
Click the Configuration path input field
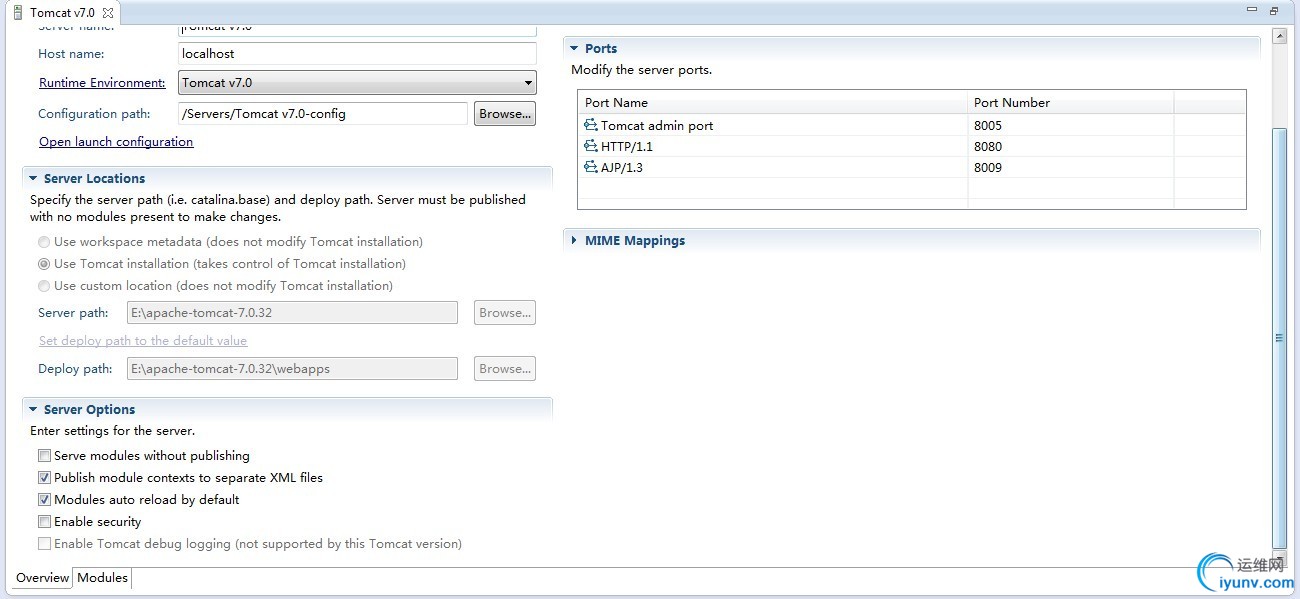[323, 114]
